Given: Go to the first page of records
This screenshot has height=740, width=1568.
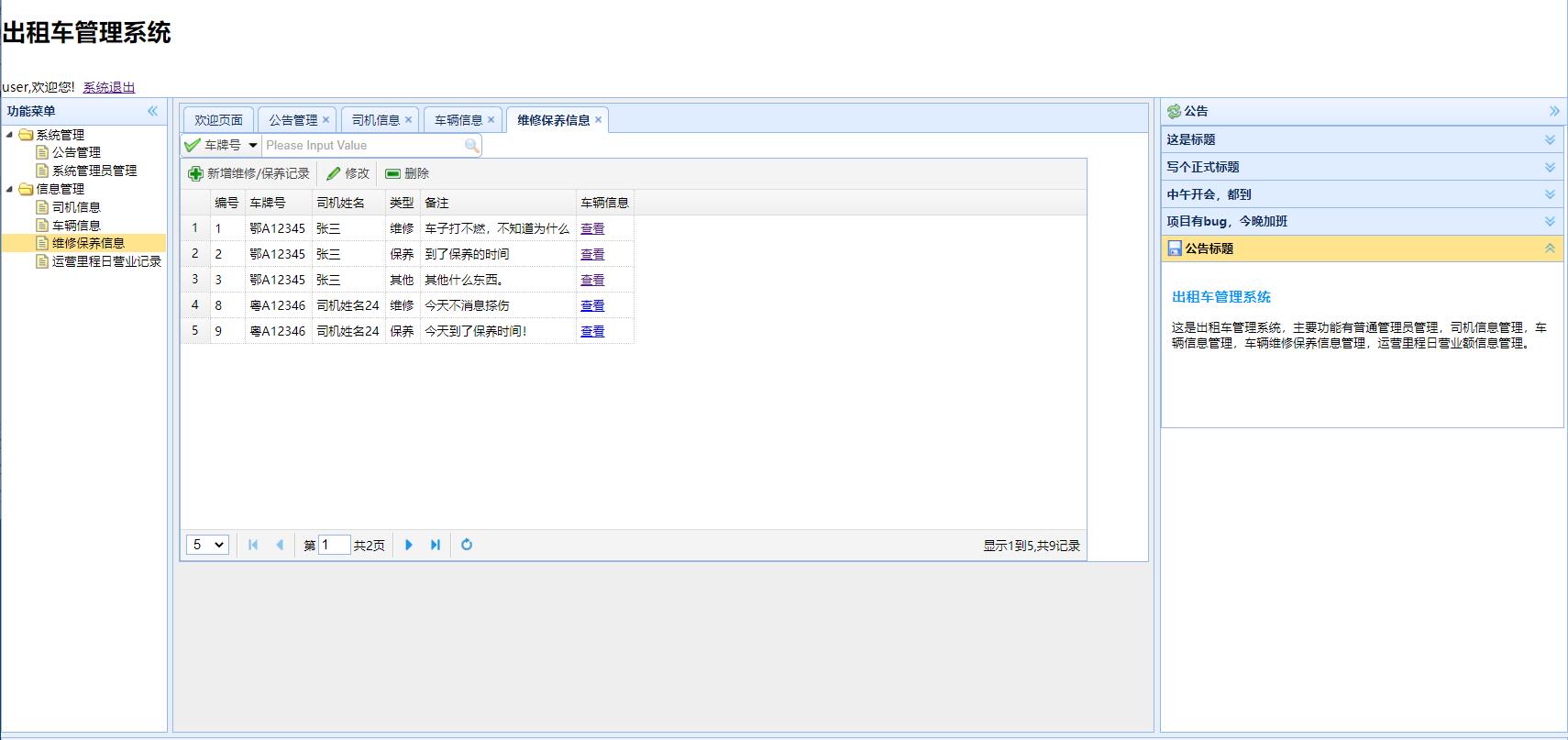Looking at the screenshot, I should click(x=253, y=545).
